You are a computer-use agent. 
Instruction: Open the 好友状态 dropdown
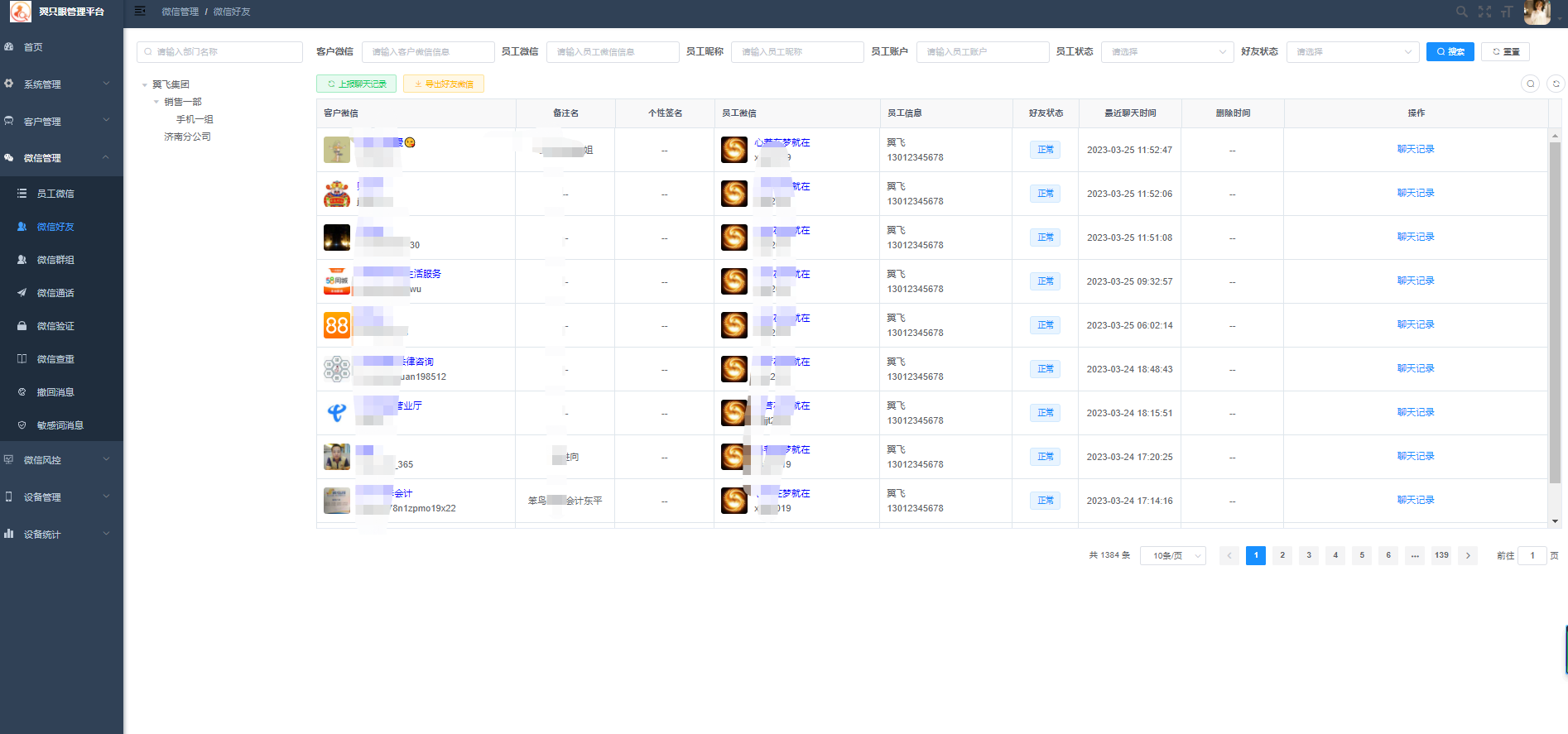click(x=1353, y=52)
